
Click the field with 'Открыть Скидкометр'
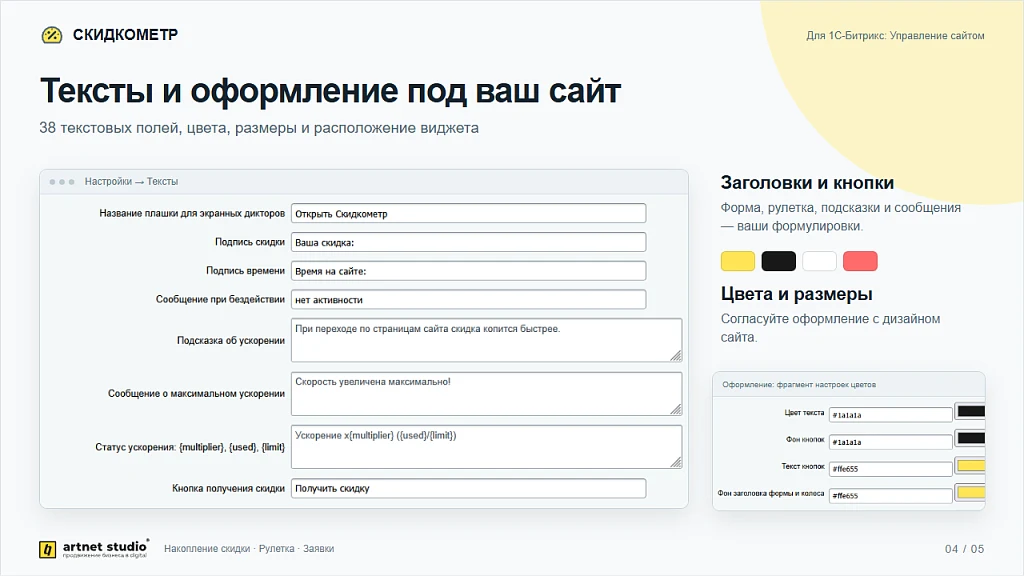coord(468,214)
